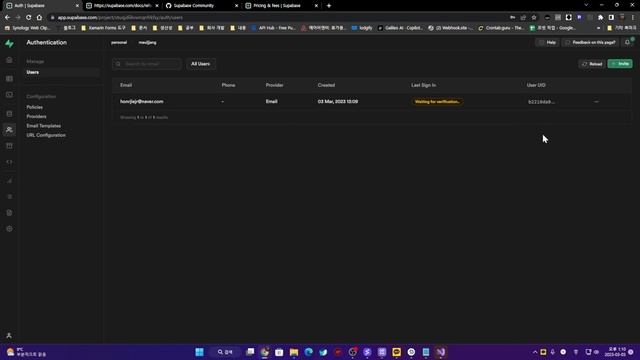640x360 pixels.
Task: Switch to the Pricing & fees Supabase tab
Action: (281, 6)
